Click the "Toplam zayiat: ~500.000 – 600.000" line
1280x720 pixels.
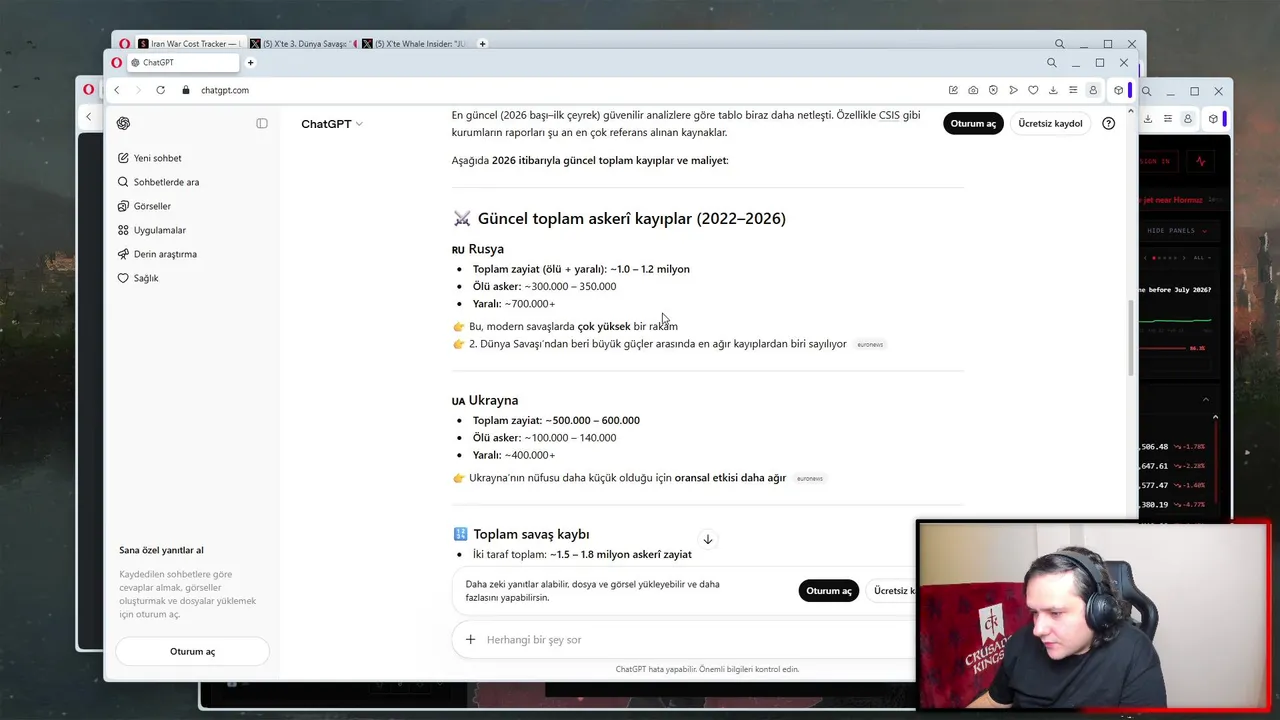tap(556, 420)
